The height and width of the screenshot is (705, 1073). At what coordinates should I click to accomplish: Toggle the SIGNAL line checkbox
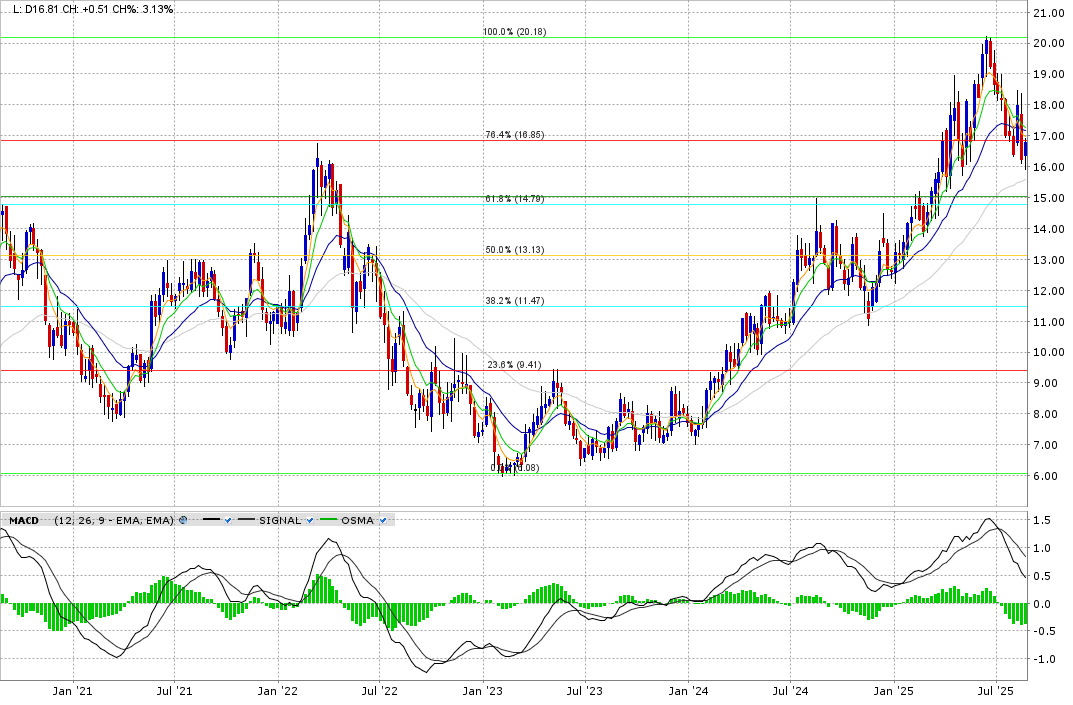coord(310,520)
